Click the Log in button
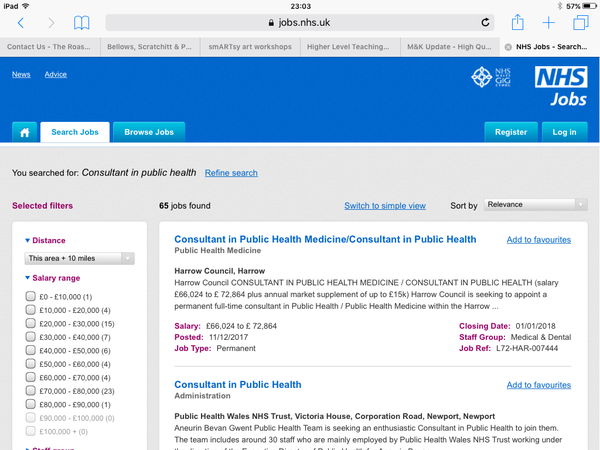Viewport: 600px width, 450px height. (564, 132)
